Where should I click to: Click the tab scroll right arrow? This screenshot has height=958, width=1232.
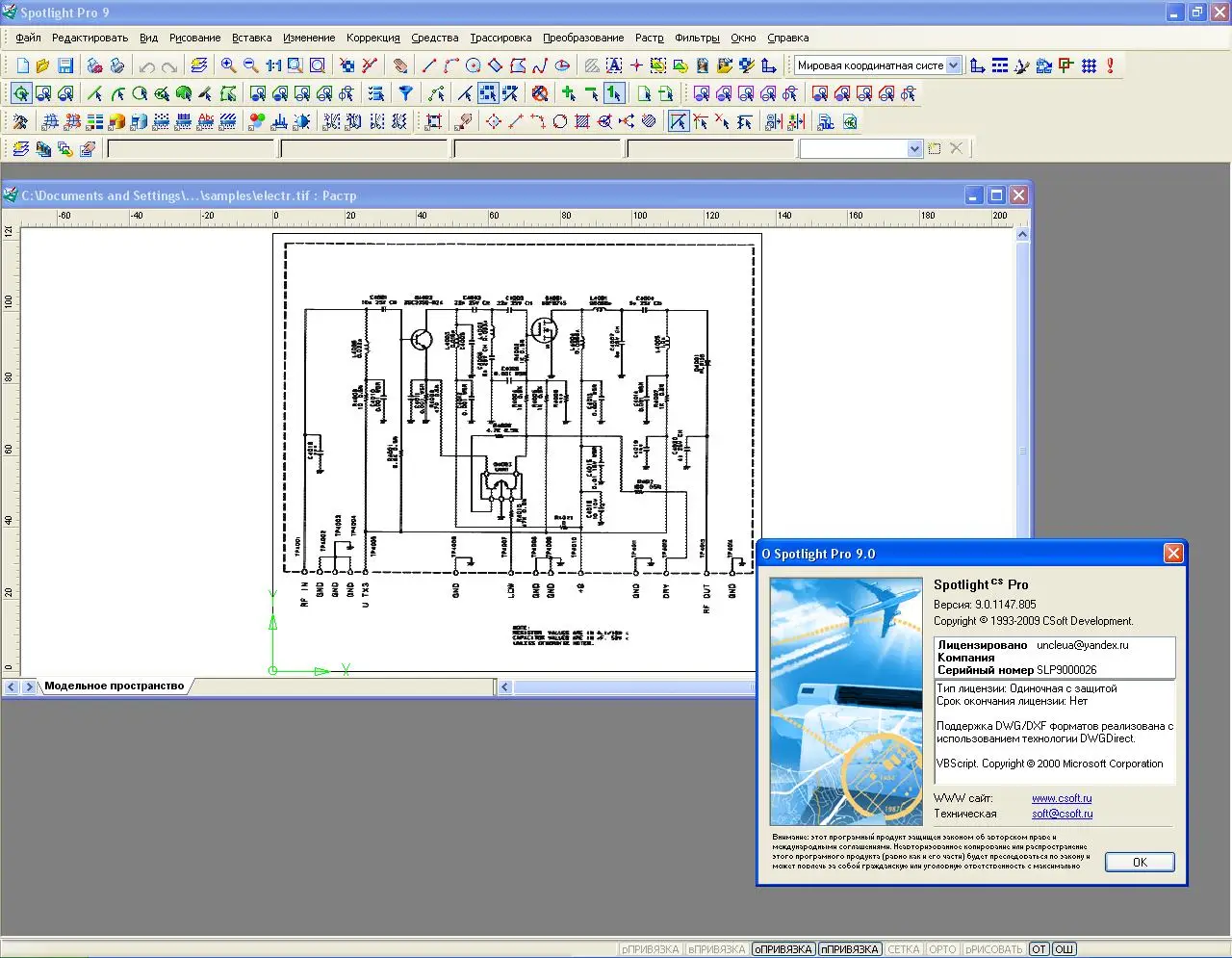tap(29, 686)
